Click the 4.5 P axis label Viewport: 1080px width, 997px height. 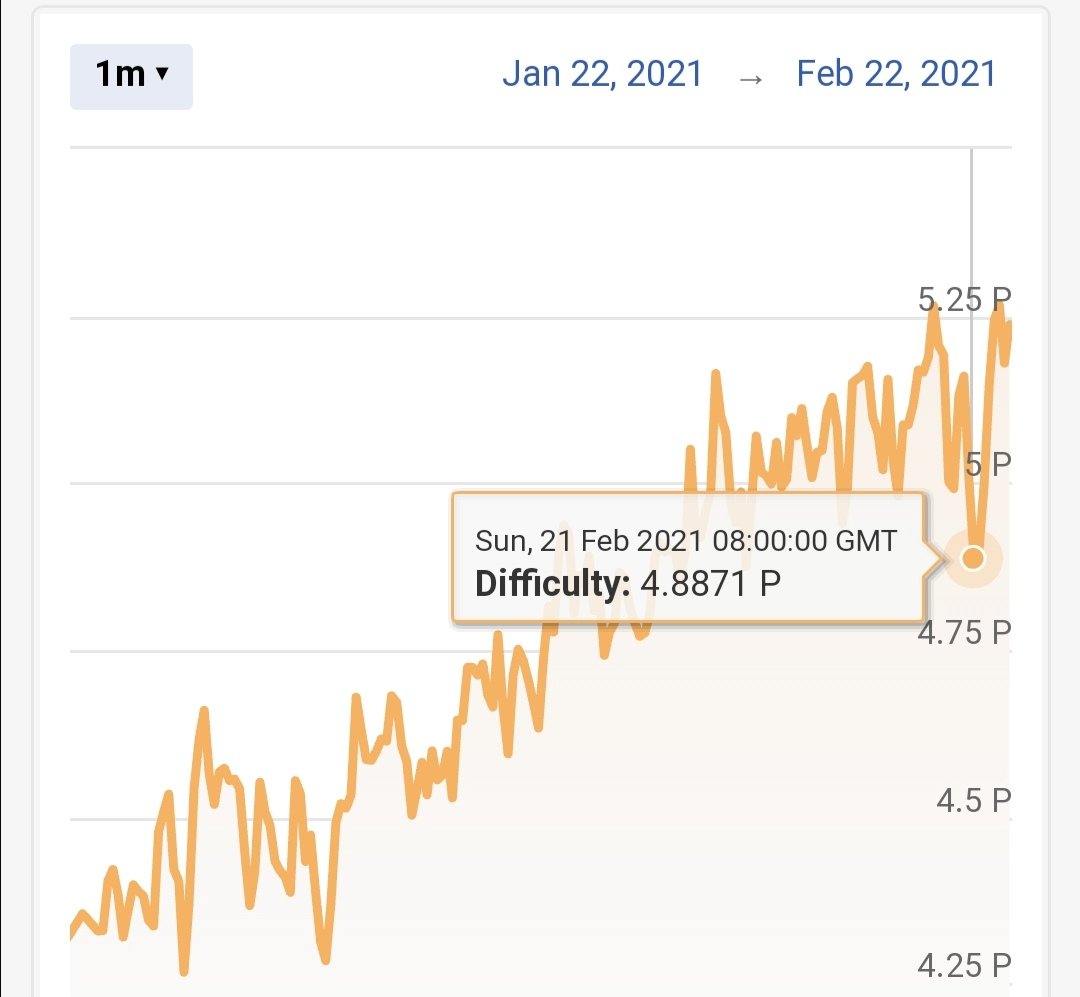tap(973, 801)
